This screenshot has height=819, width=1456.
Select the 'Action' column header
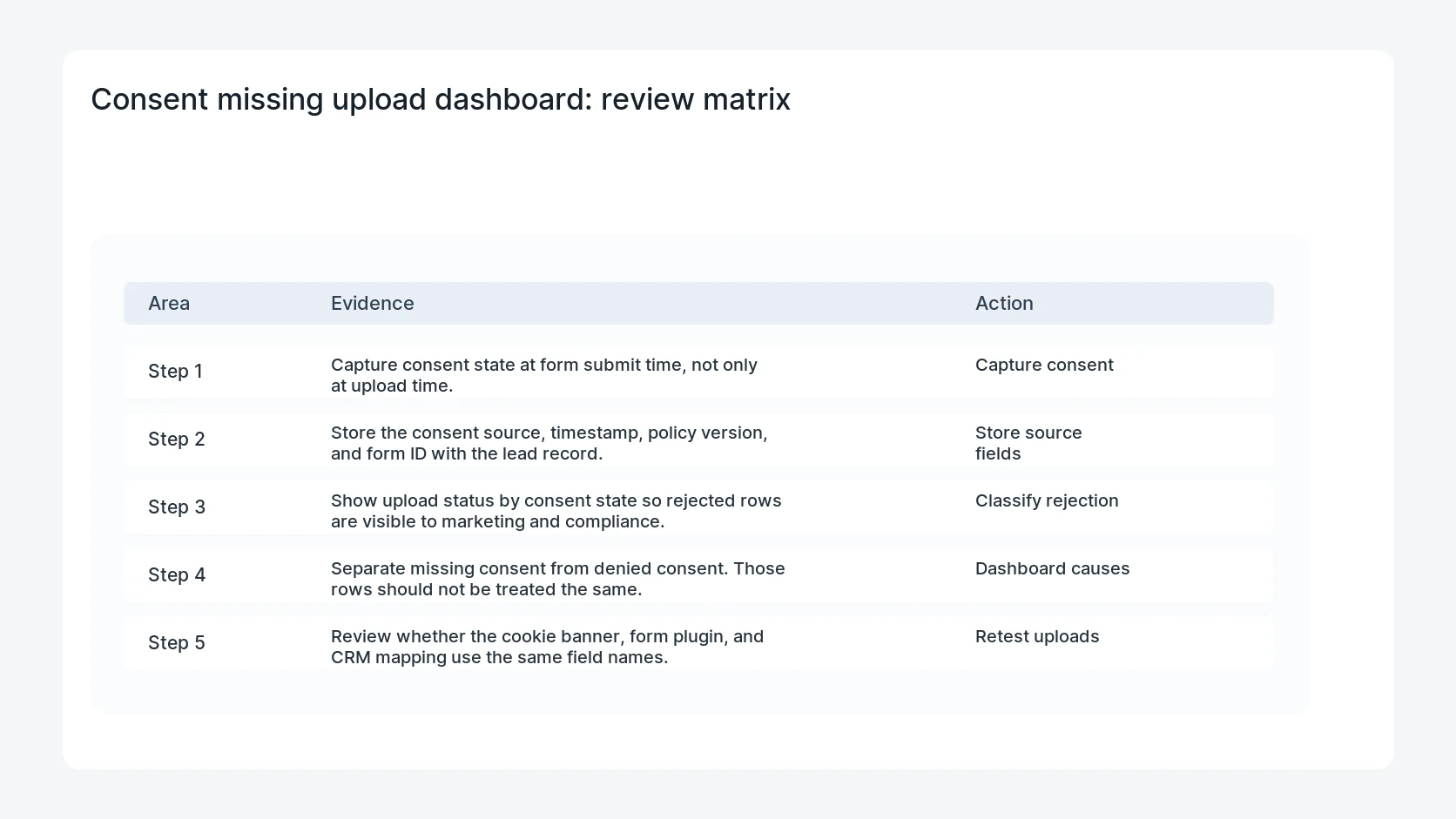pos(1004,303)
